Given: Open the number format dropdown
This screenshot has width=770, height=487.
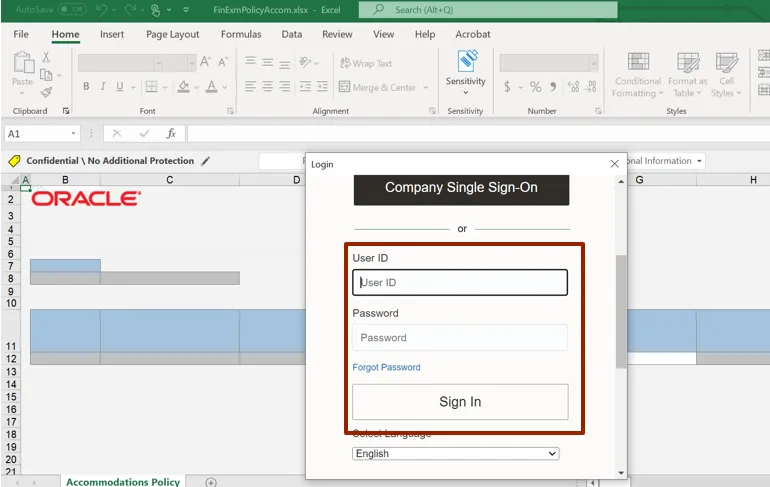Looking at the screenshot, I should (x=590, y=62).
